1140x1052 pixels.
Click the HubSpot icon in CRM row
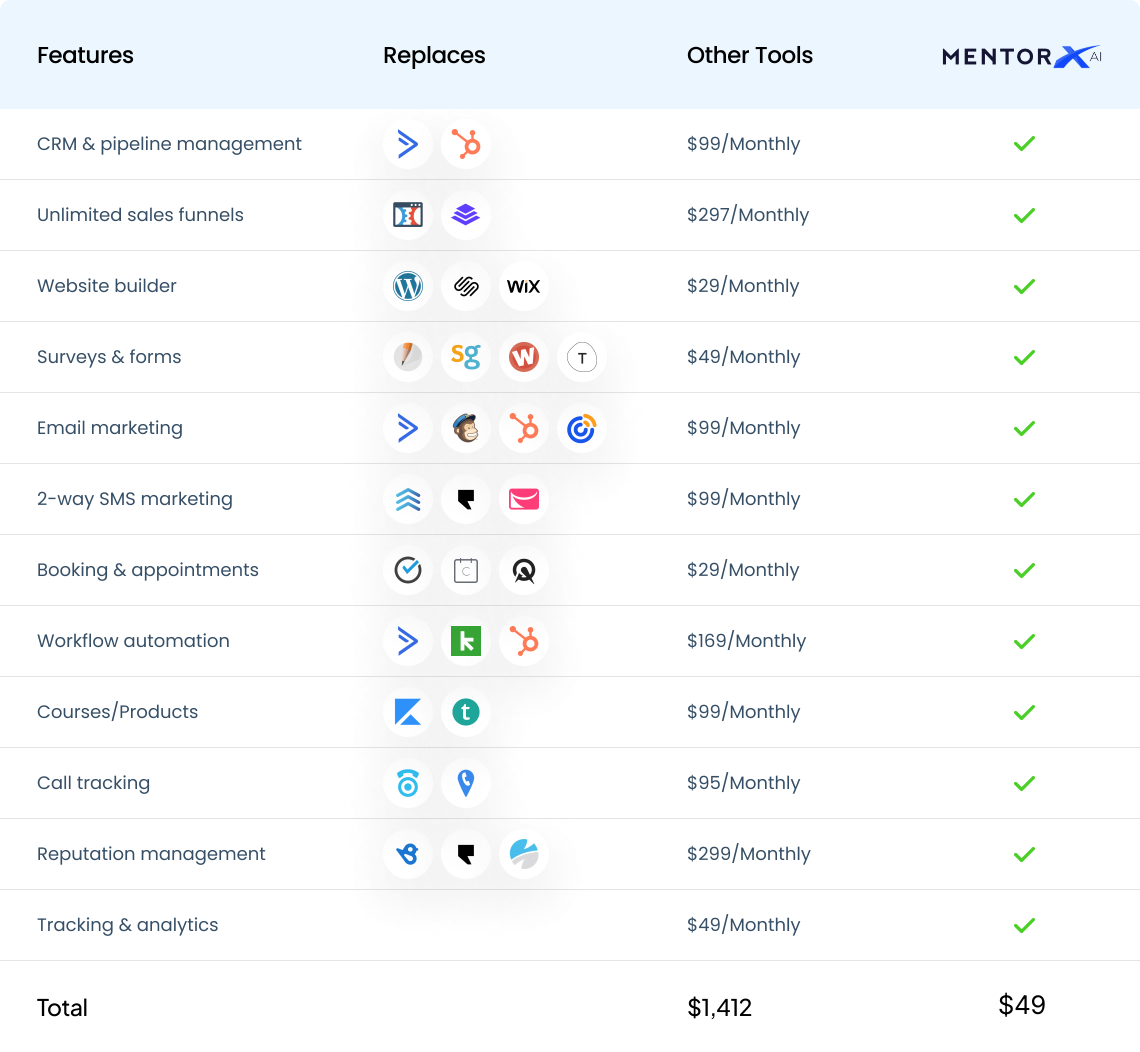pyautogui.click(x=466, y=144)
